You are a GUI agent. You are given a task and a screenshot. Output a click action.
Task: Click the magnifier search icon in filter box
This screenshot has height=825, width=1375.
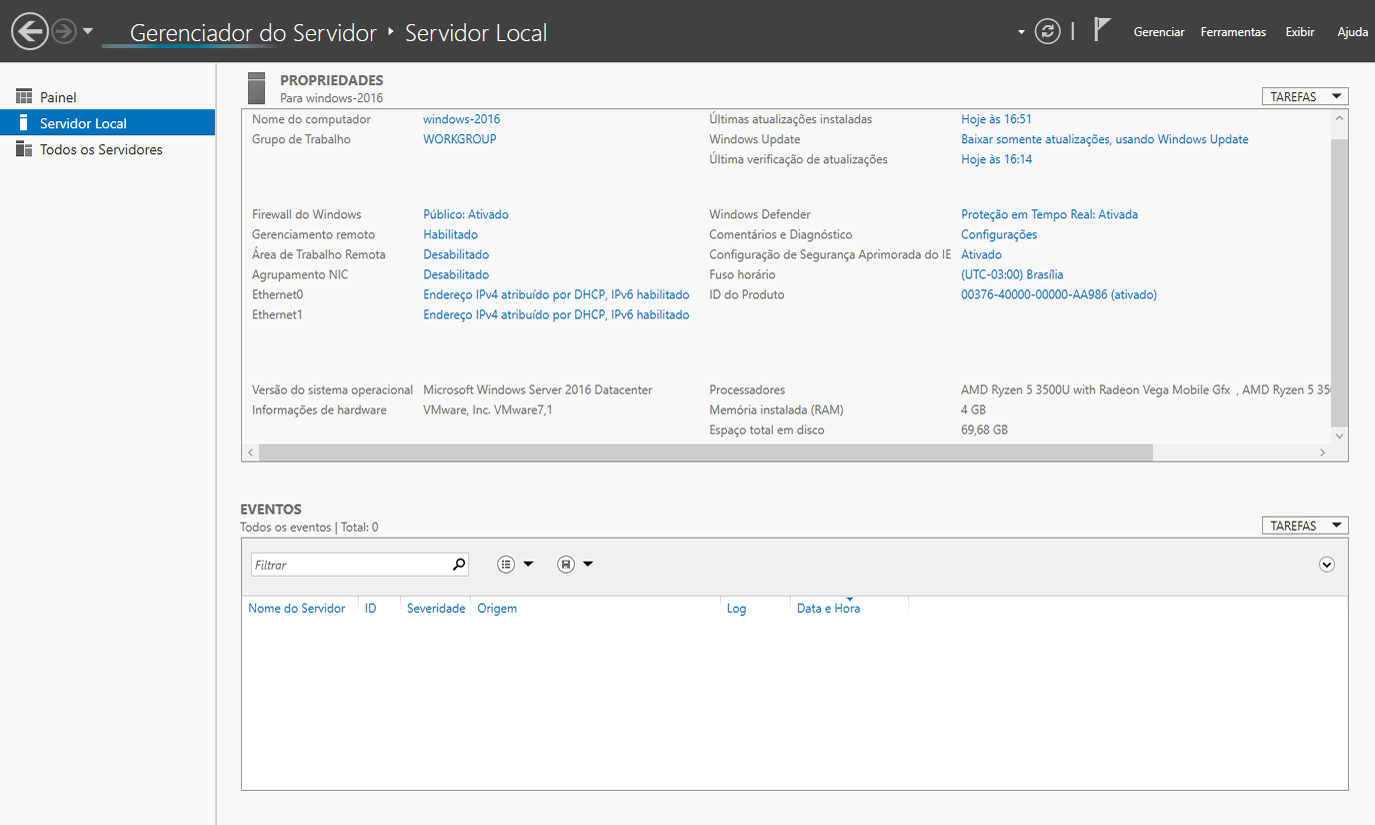pyautogui.click(x=459, y=564)
